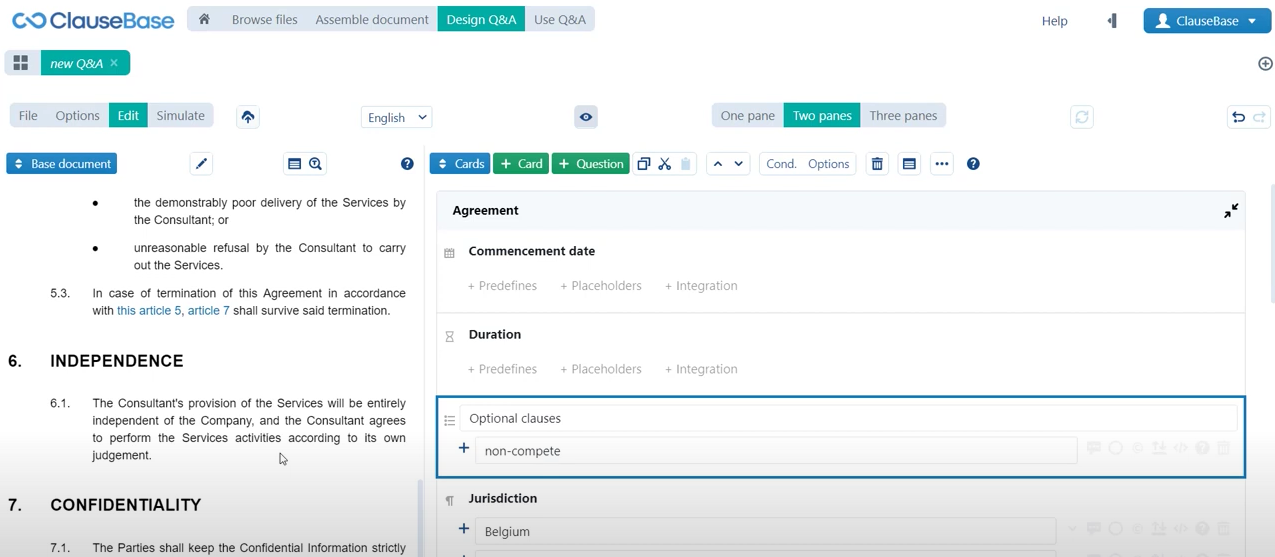This screenshot has width=1275, height=557.
Task: Click the scissors cut icon
Action: 665,164
